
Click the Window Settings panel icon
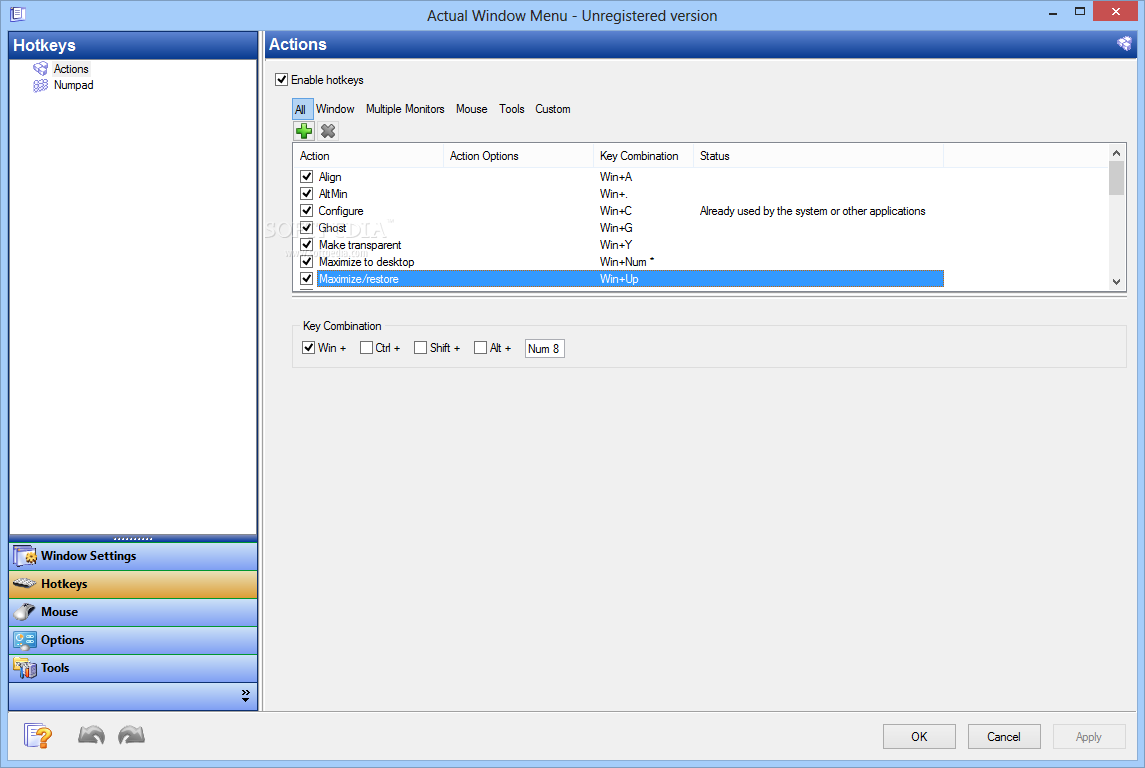click(25, 556)
